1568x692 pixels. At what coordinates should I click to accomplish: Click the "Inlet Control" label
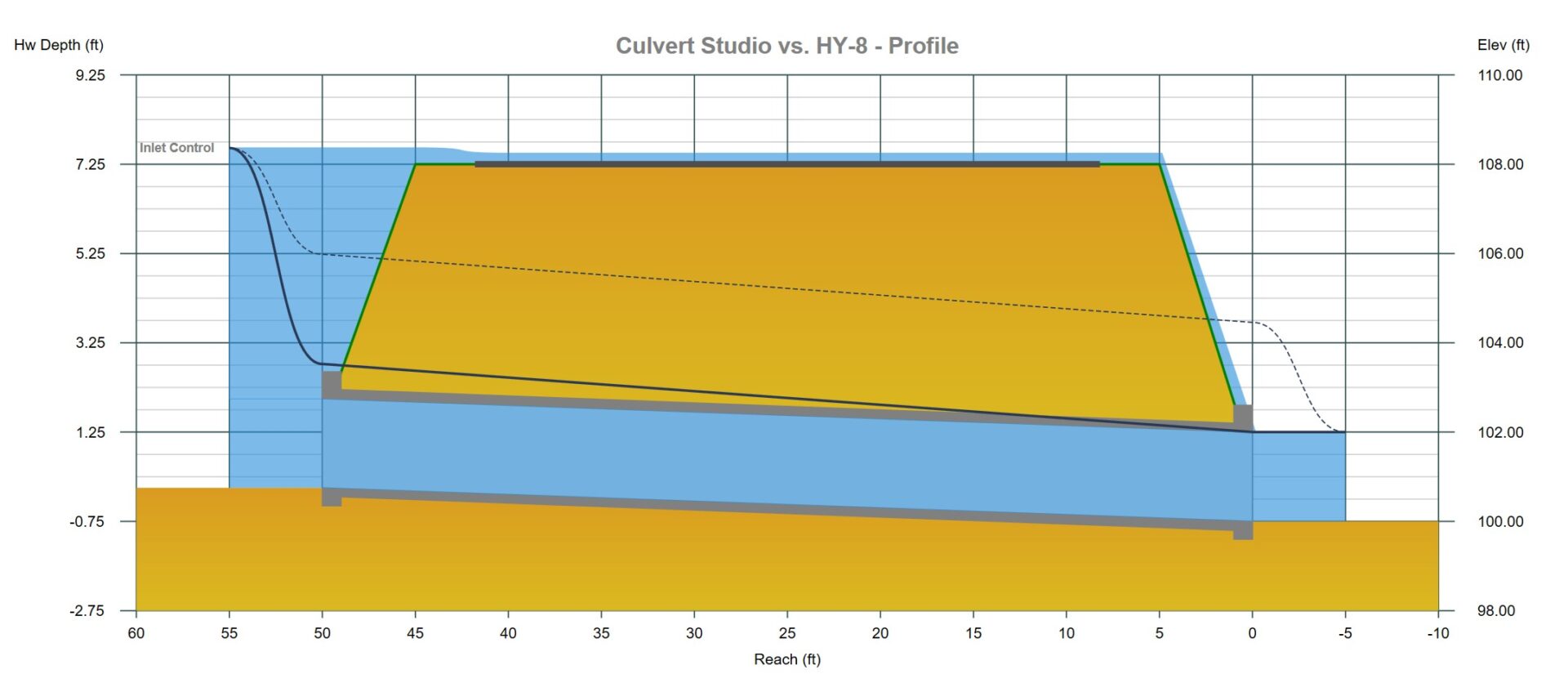[x=176, y=148]
